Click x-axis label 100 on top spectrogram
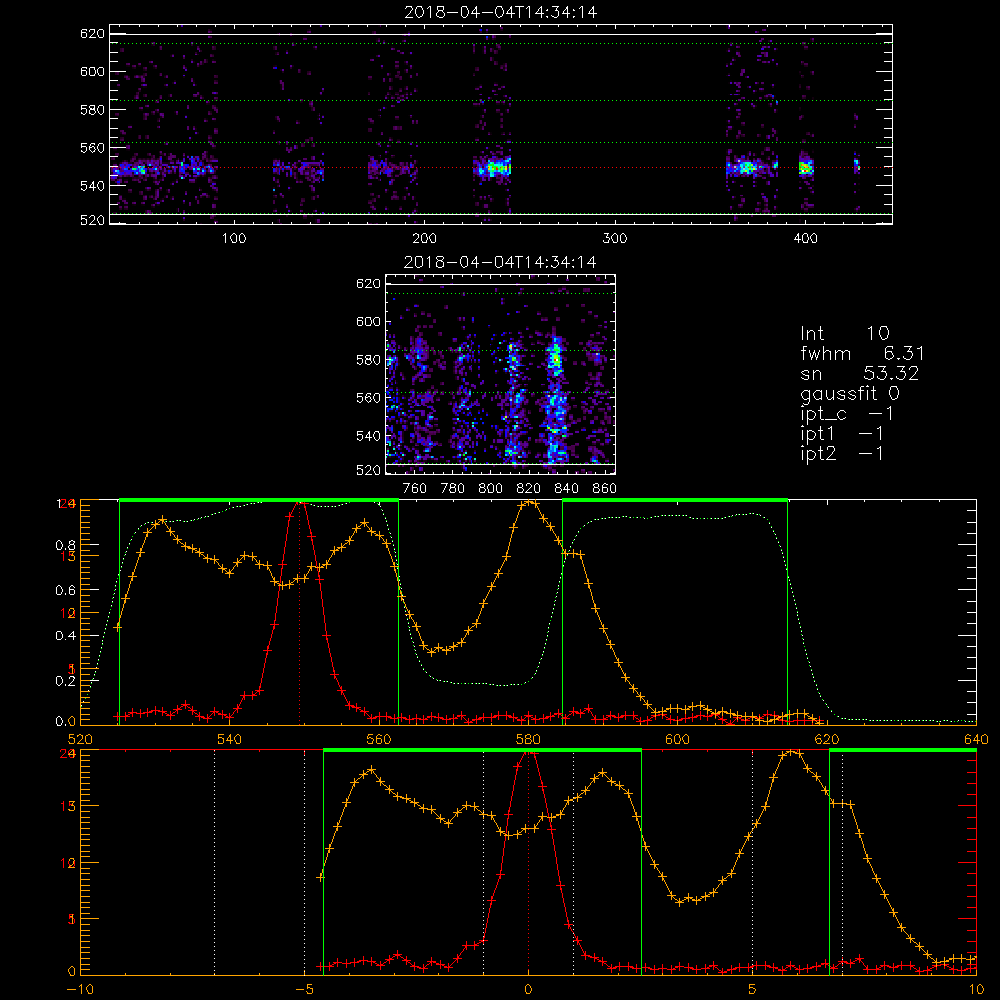Image resolution: width=1000 pixels, height=1000 pixels. tap(234, 239)
